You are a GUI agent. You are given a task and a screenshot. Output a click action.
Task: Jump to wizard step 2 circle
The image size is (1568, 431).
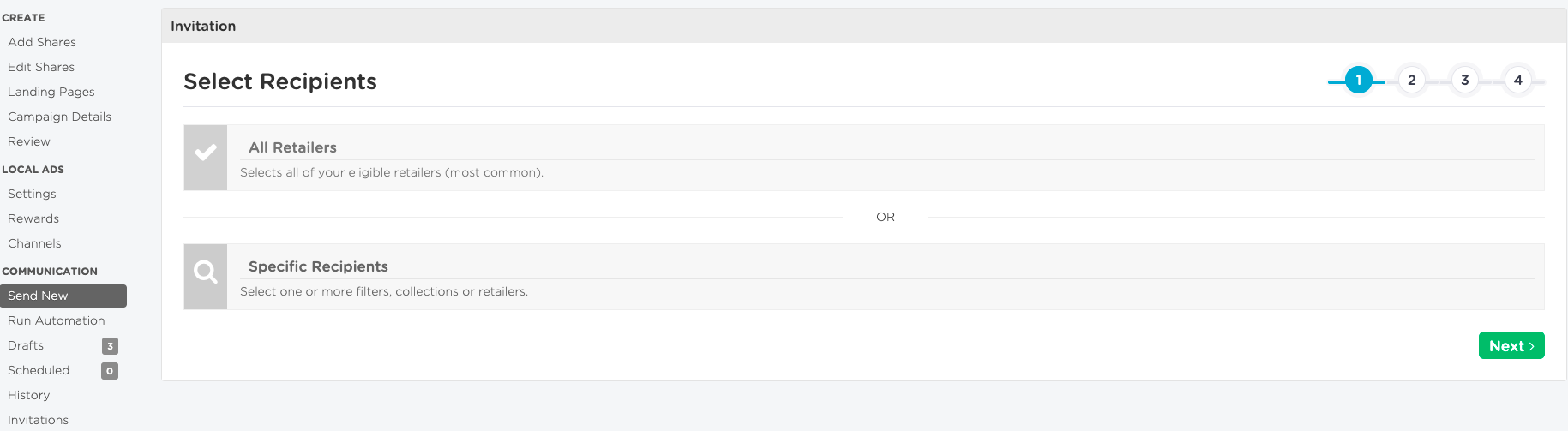pyautogui.click(x=1412, y=81)
